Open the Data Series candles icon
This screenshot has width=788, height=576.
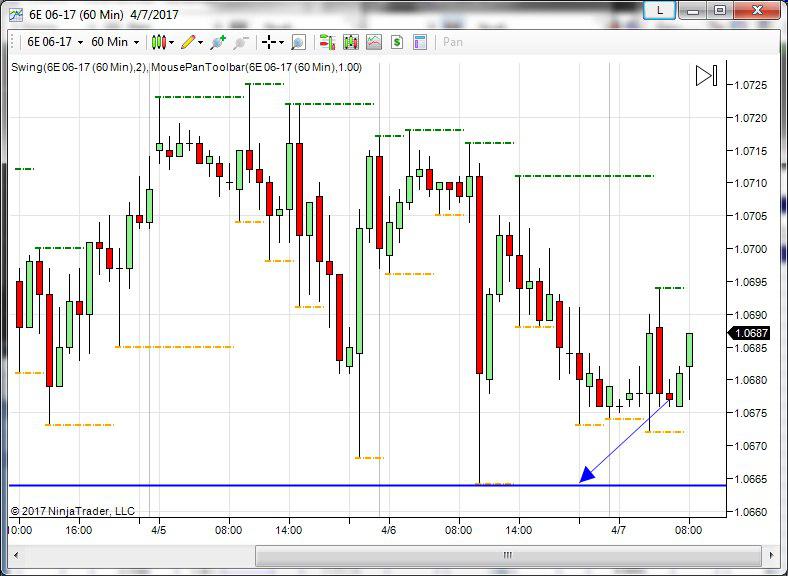point(351,42)
